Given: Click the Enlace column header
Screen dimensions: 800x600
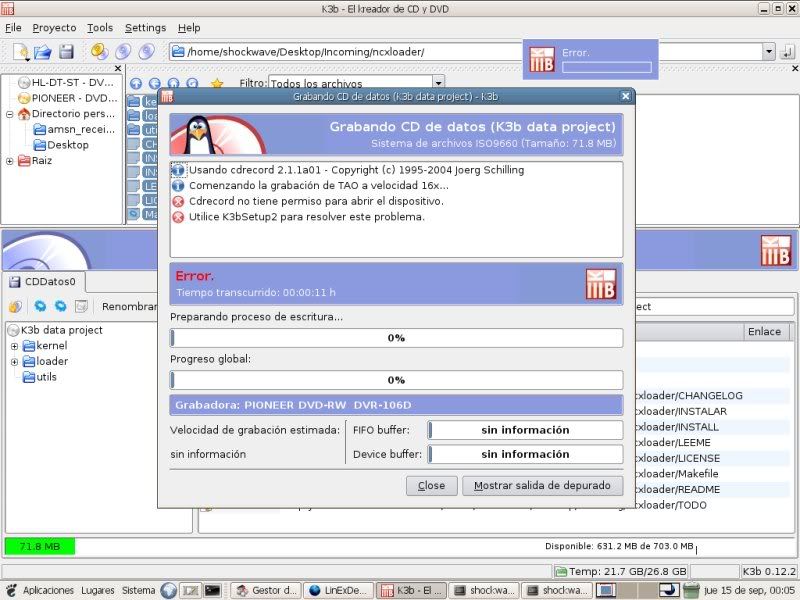Looking at the screenshot, I should pos(765,332).
